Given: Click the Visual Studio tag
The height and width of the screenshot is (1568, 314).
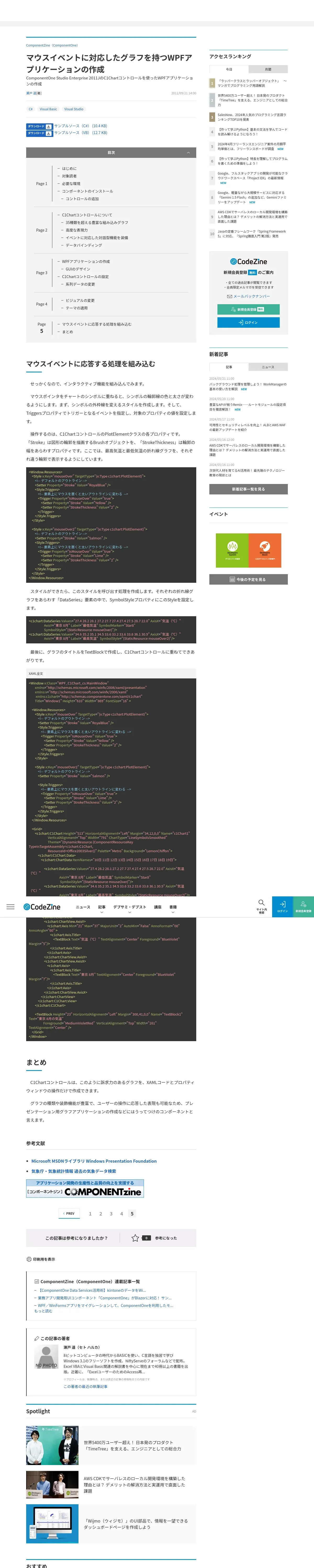Looking at the screenshot, I should click(74, 109).
